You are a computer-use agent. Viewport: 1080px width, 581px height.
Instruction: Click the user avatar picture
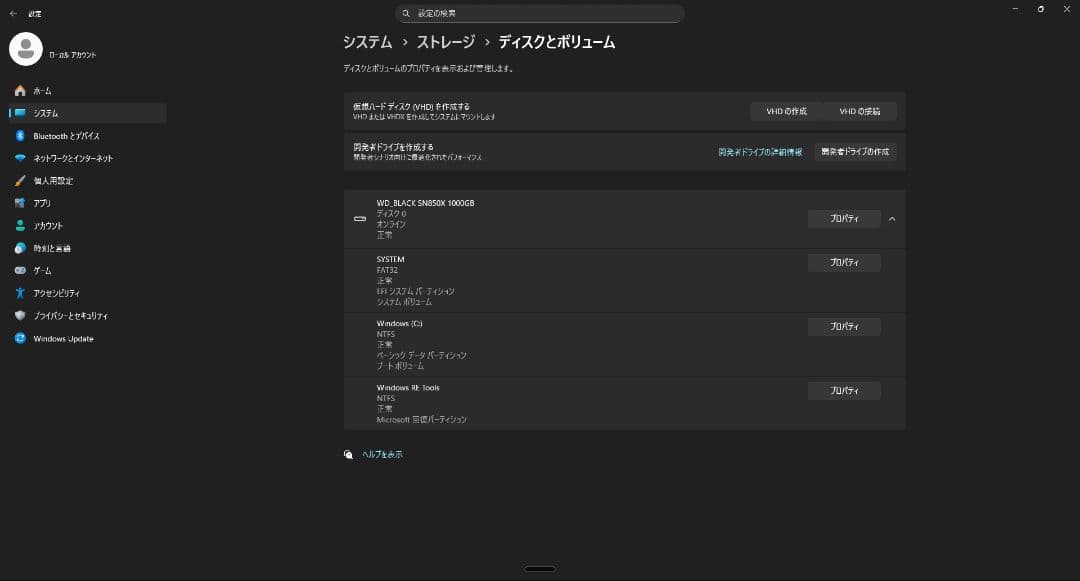coord(26,49)
